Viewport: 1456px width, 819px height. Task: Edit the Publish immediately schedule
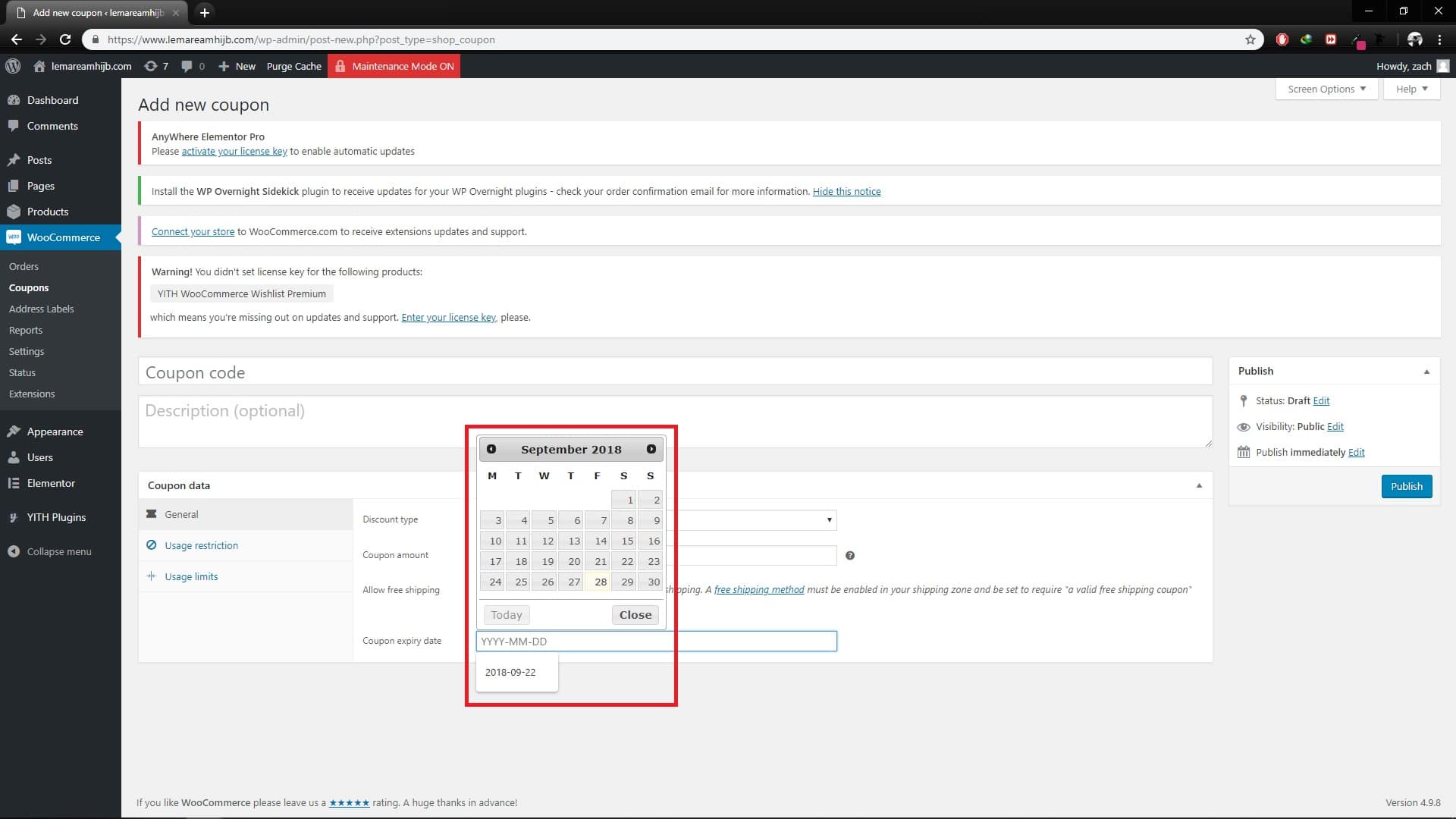tap(1357, 452)
